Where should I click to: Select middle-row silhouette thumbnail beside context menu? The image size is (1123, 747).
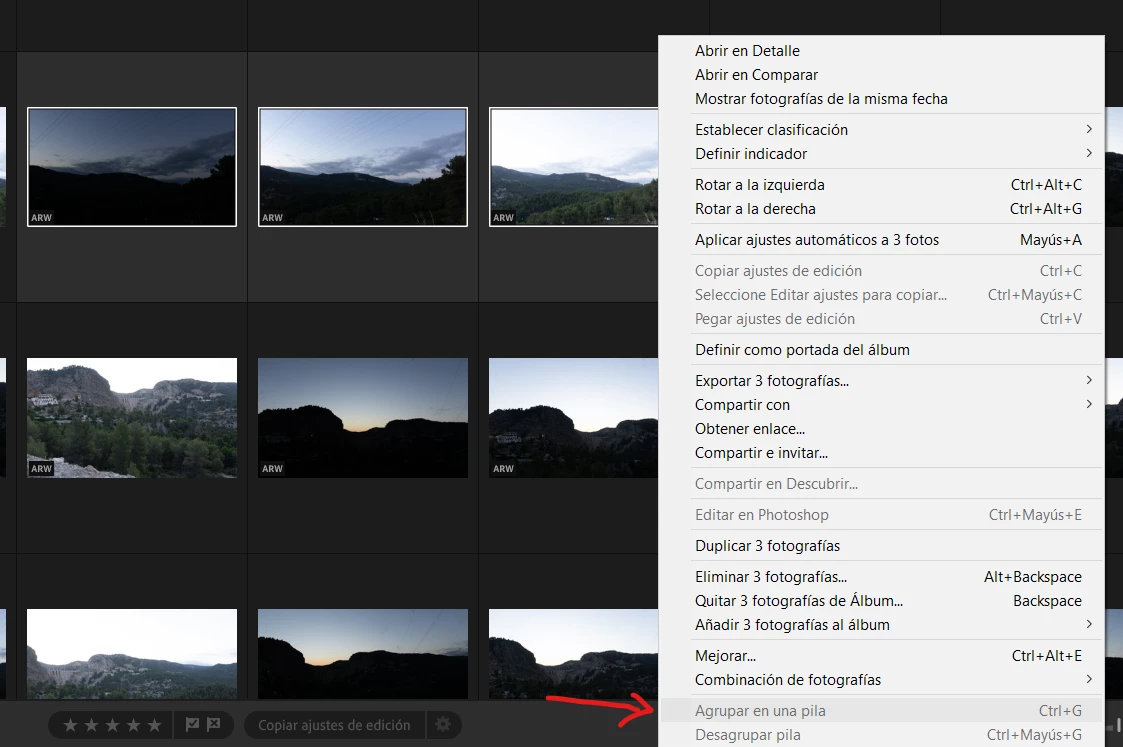pos(574,418)
